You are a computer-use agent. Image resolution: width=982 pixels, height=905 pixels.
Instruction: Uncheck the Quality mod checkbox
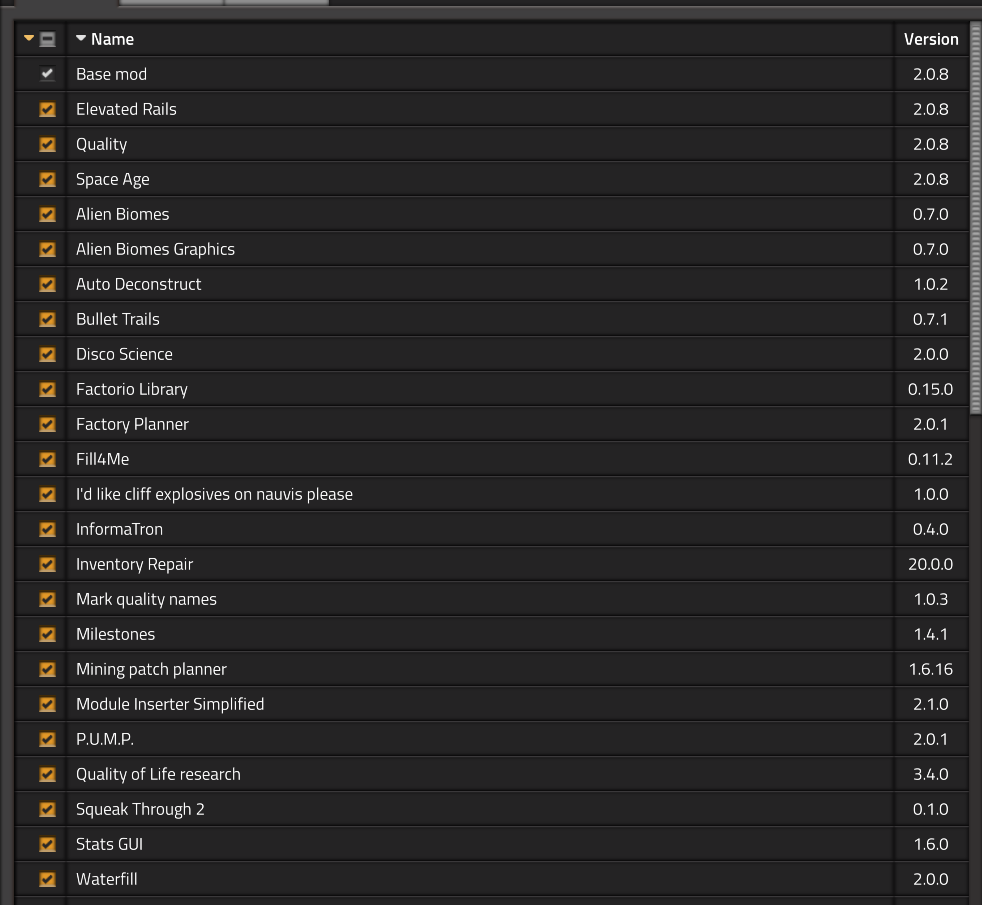tap(48, 144)
